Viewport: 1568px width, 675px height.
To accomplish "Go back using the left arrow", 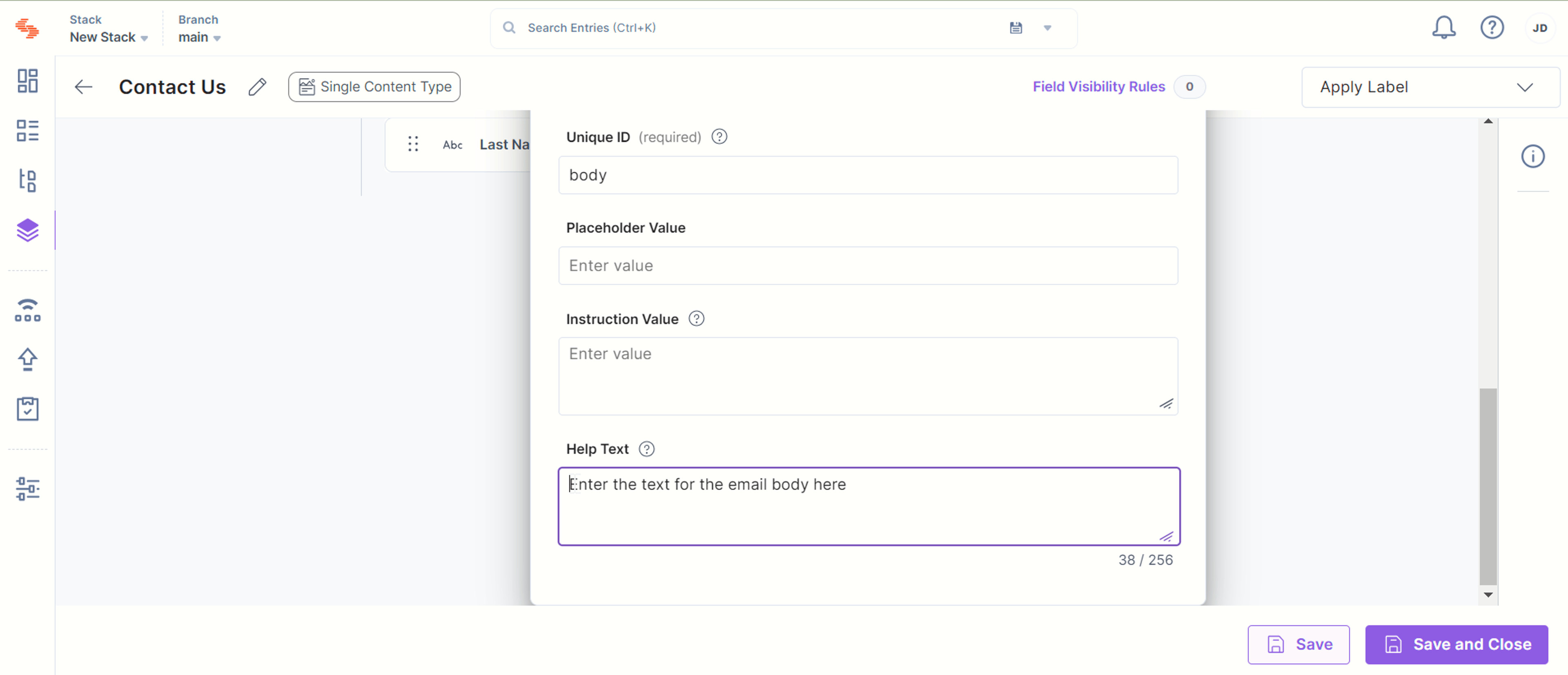I will pos(83,87).
